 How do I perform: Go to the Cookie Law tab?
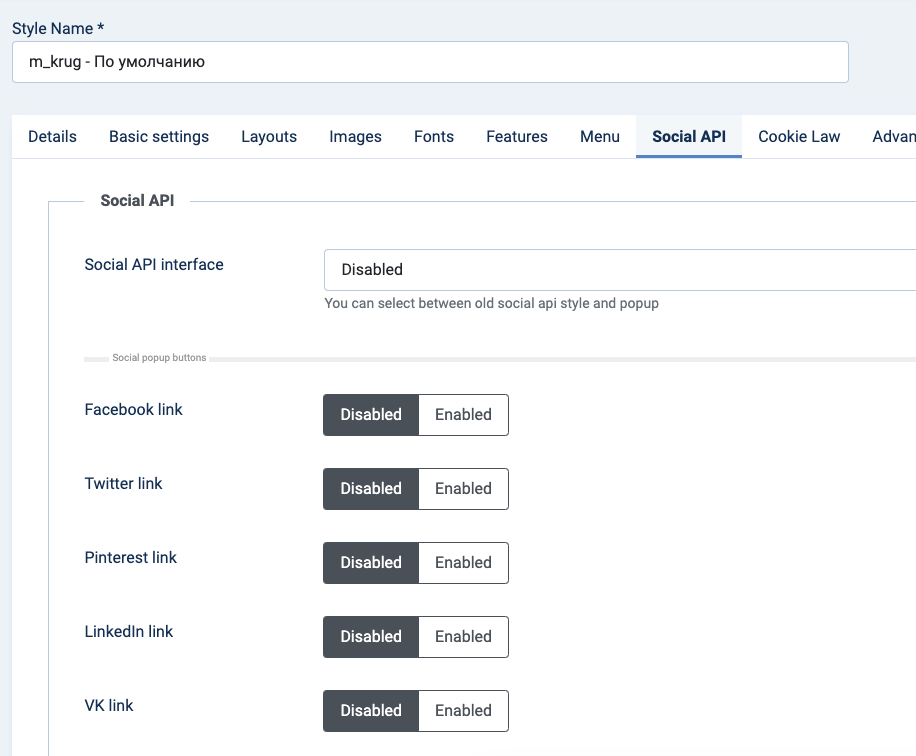[799, 137]
